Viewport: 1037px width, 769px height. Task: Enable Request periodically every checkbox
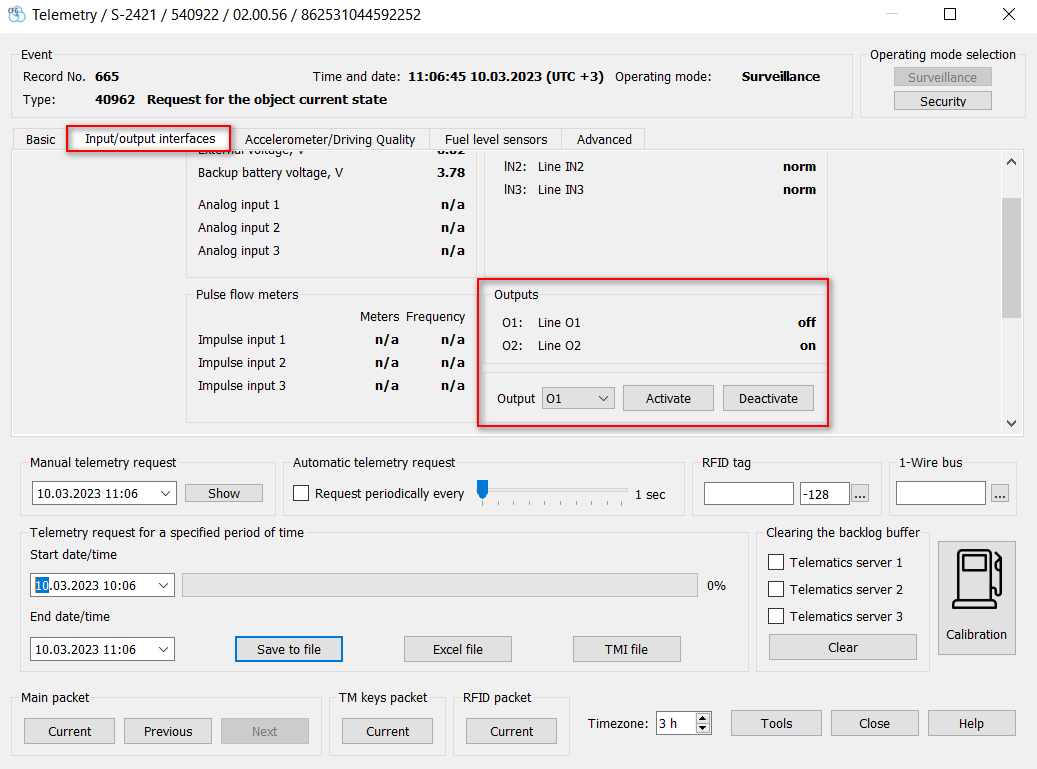(x=301, y=494)
